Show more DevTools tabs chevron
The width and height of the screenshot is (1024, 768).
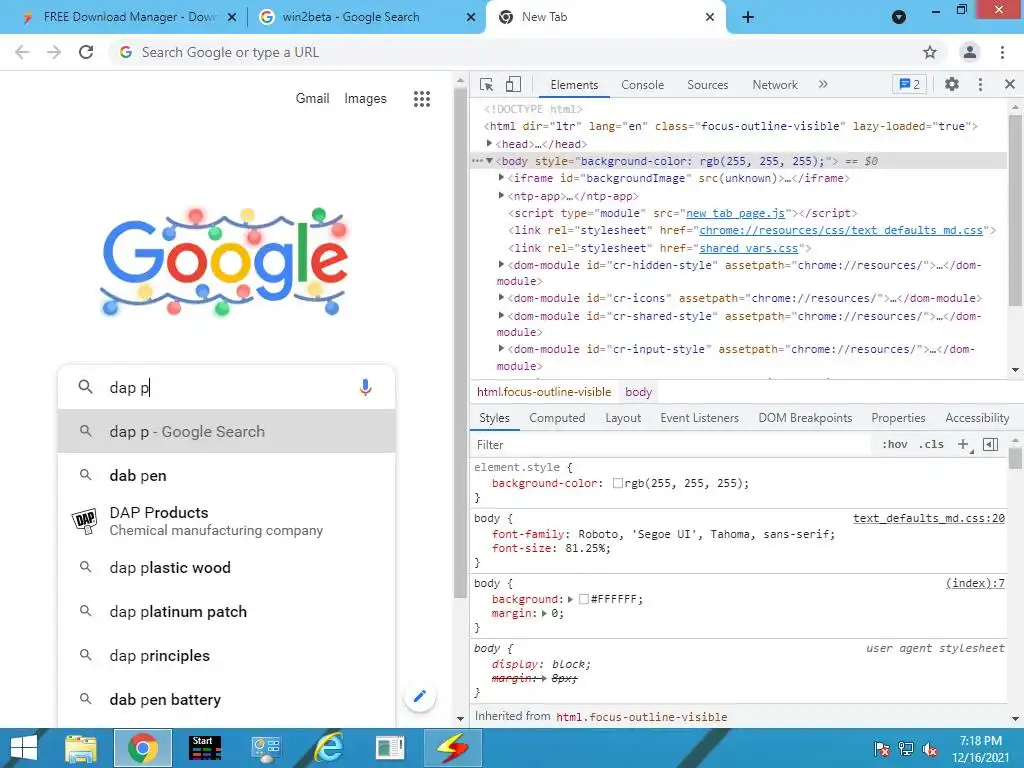click(x=823, y=84)
